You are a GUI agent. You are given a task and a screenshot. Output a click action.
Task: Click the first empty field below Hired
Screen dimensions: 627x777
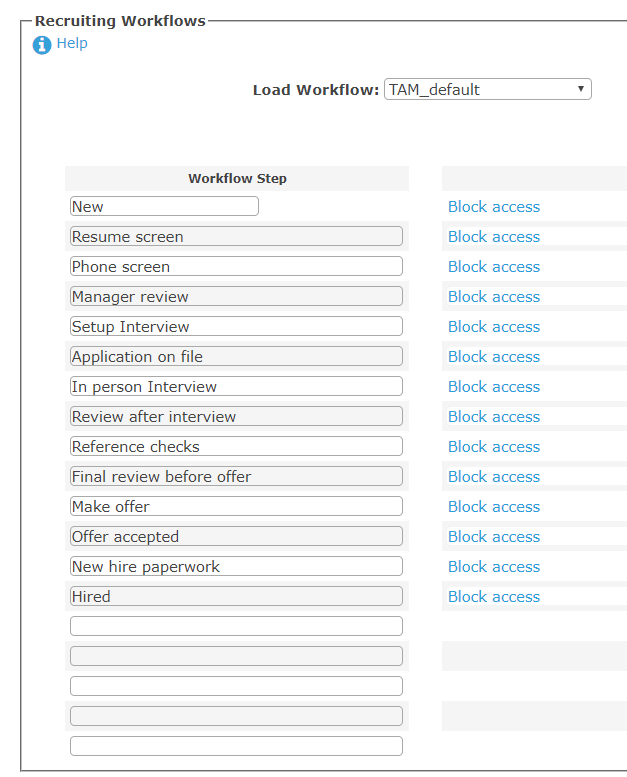(x=236, y=626)
